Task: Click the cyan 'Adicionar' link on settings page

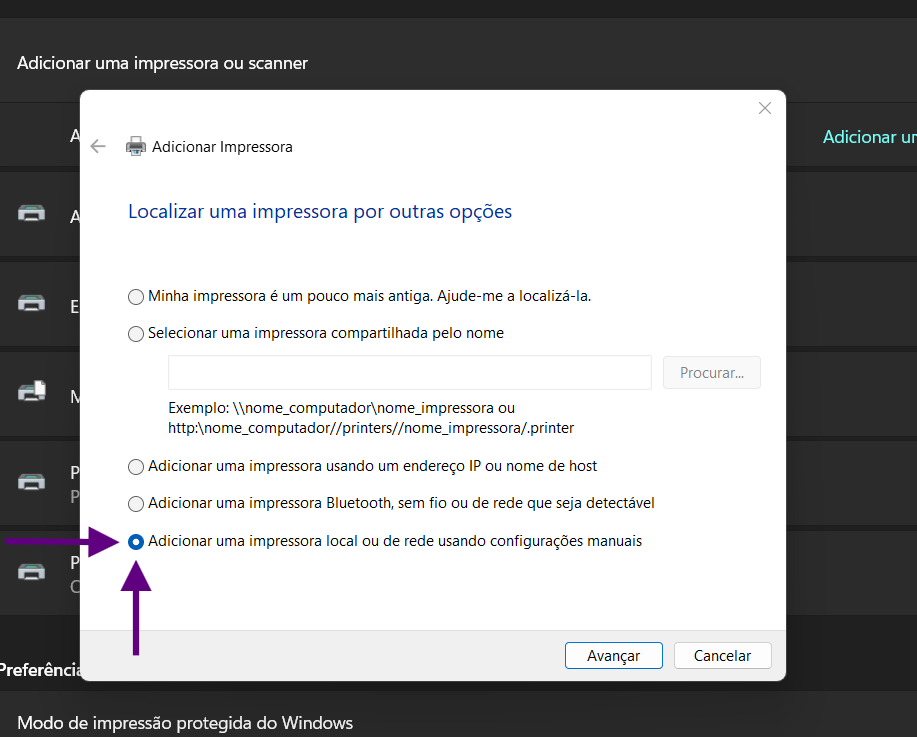Action: (x=868, y=137)
